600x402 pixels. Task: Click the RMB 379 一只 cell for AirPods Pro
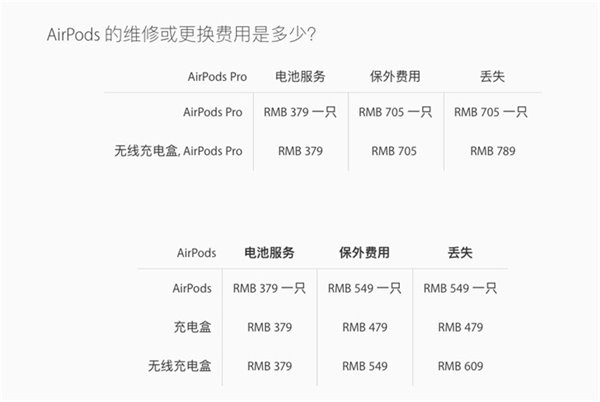301,113
